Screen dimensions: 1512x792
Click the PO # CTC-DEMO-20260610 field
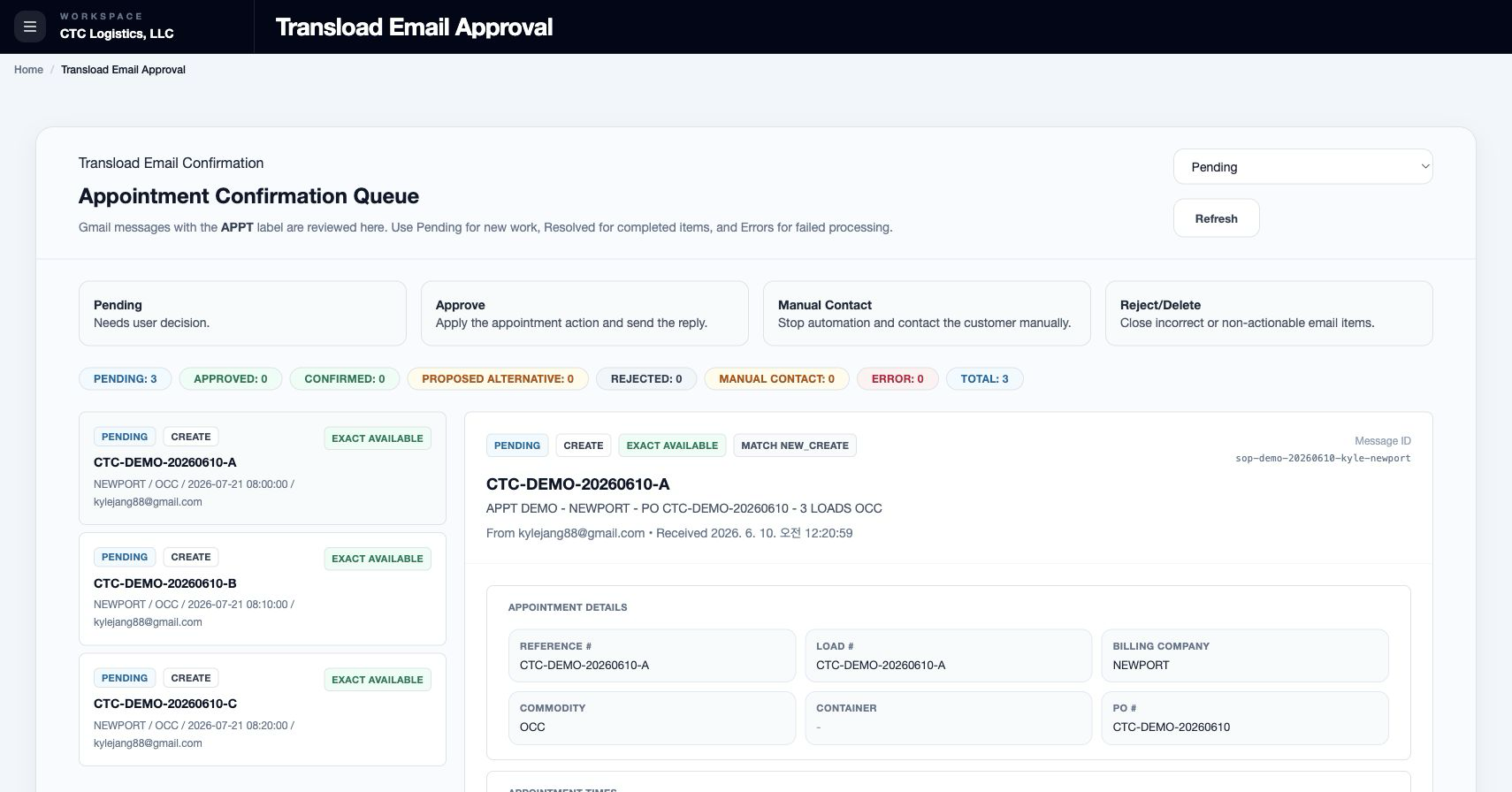point(1245,718)
